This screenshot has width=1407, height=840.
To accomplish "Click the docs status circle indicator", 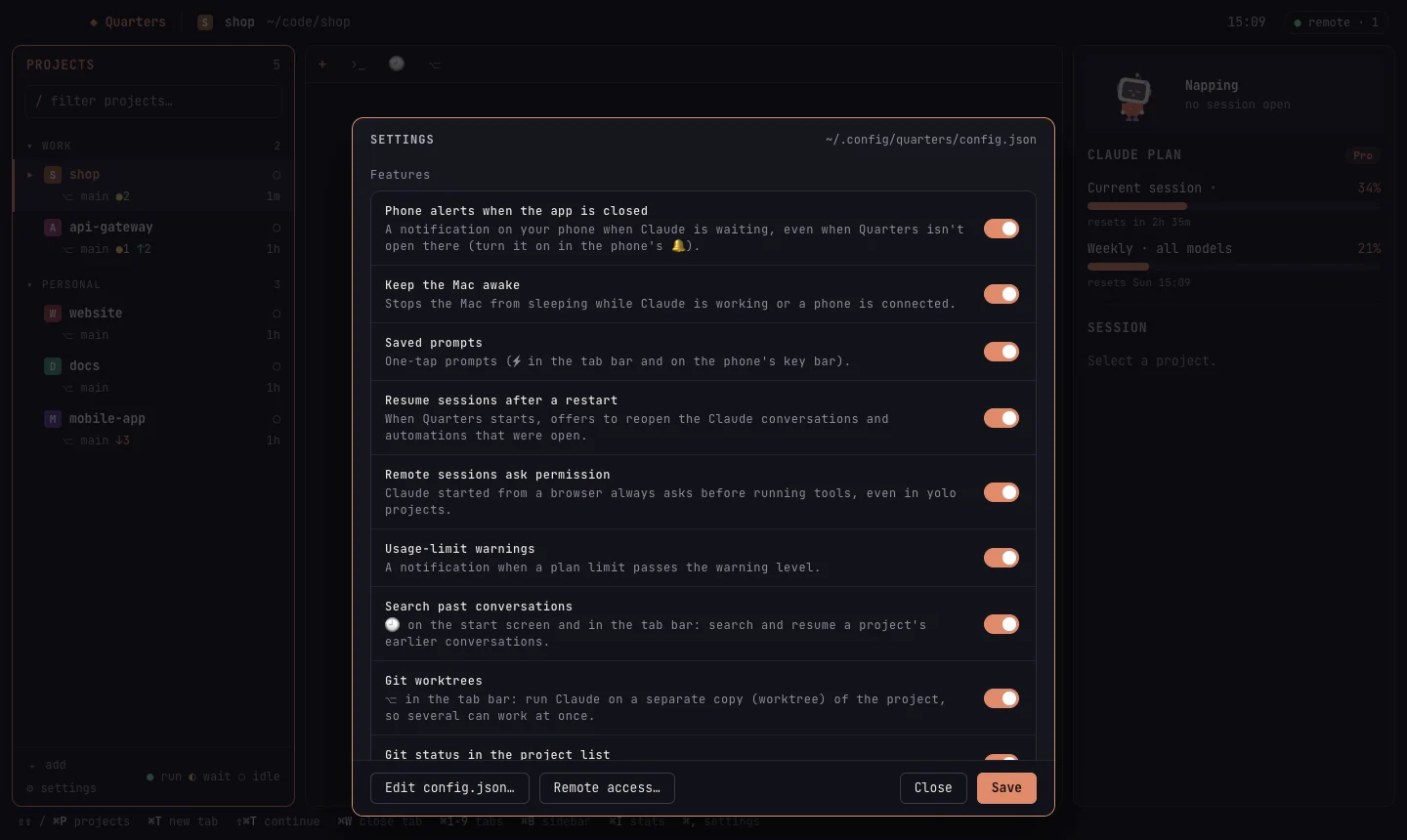I will click(277, 366).
